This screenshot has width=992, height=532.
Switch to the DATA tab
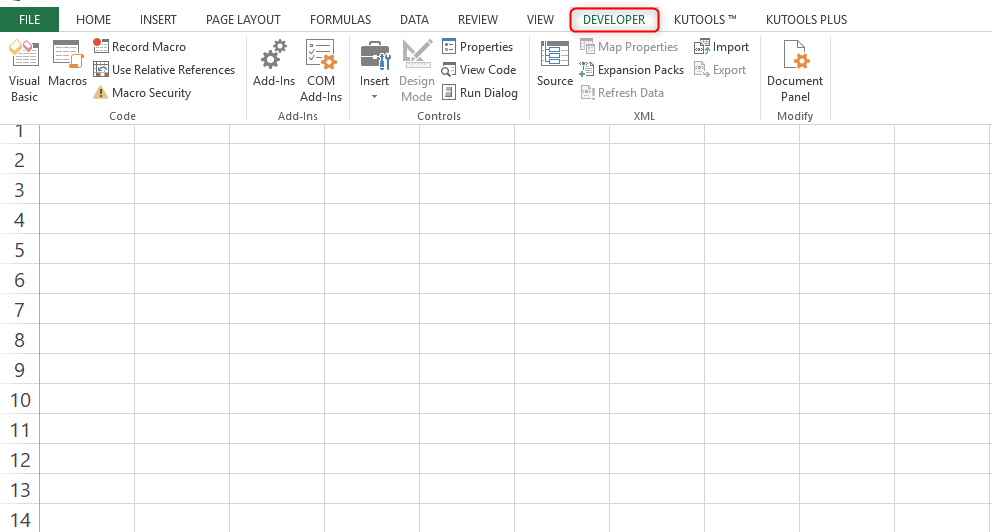coord(414,20)
